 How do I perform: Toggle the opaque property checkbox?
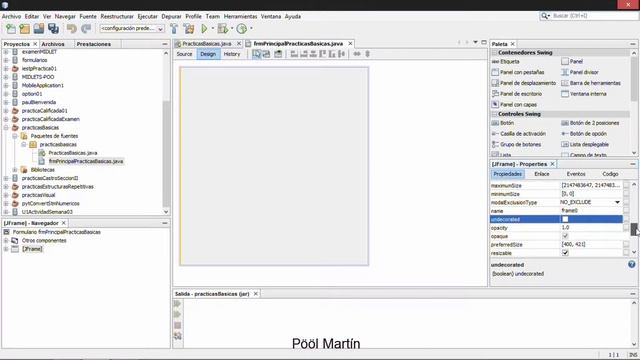[565, 236]
